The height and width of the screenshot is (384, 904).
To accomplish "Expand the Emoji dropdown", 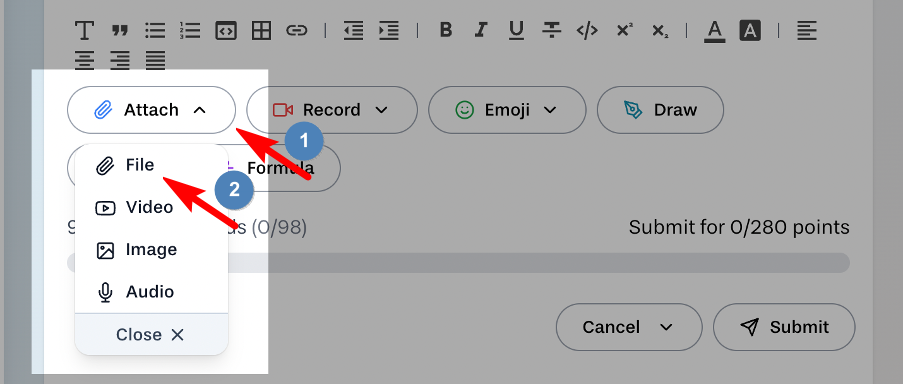I will pos(507,110).
